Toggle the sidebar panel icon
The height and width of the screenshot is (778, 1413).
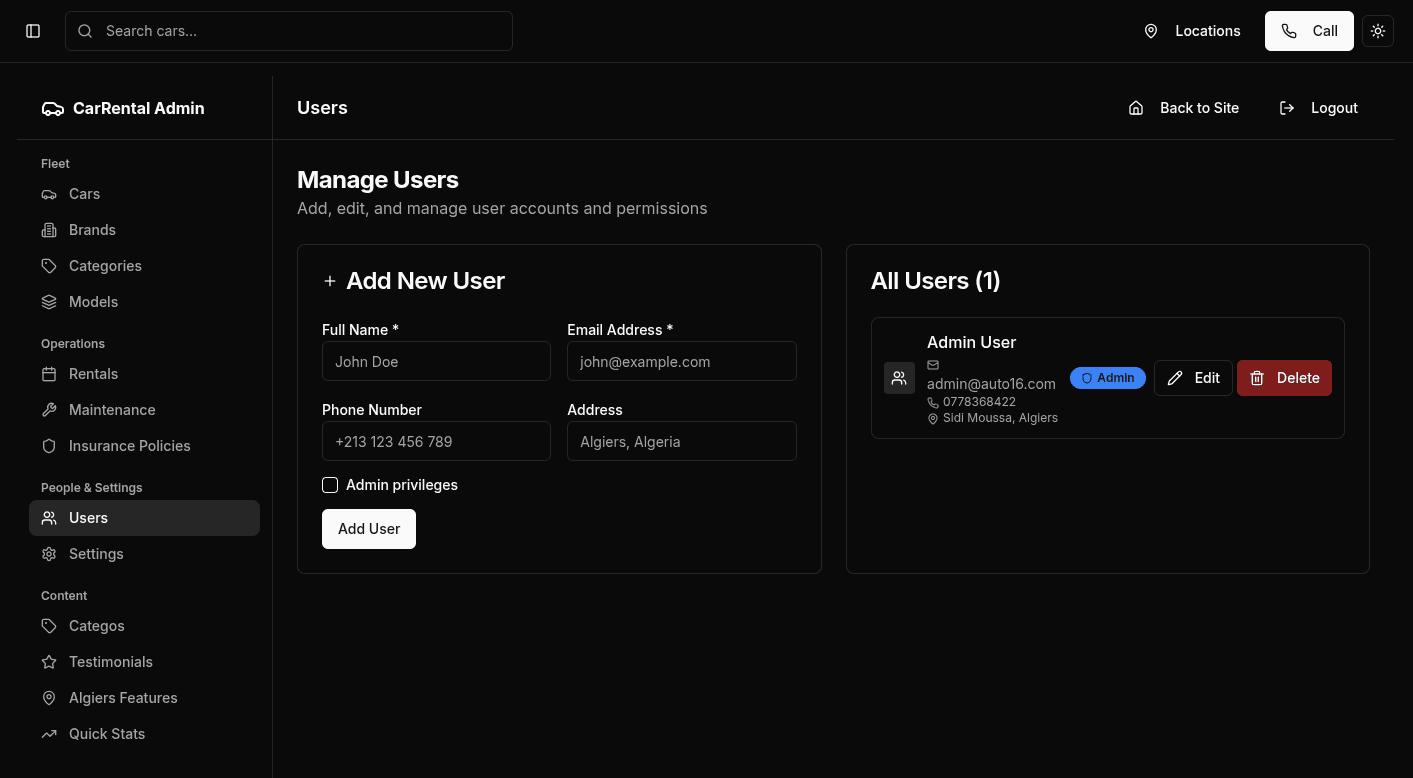(x=33, y=31)
